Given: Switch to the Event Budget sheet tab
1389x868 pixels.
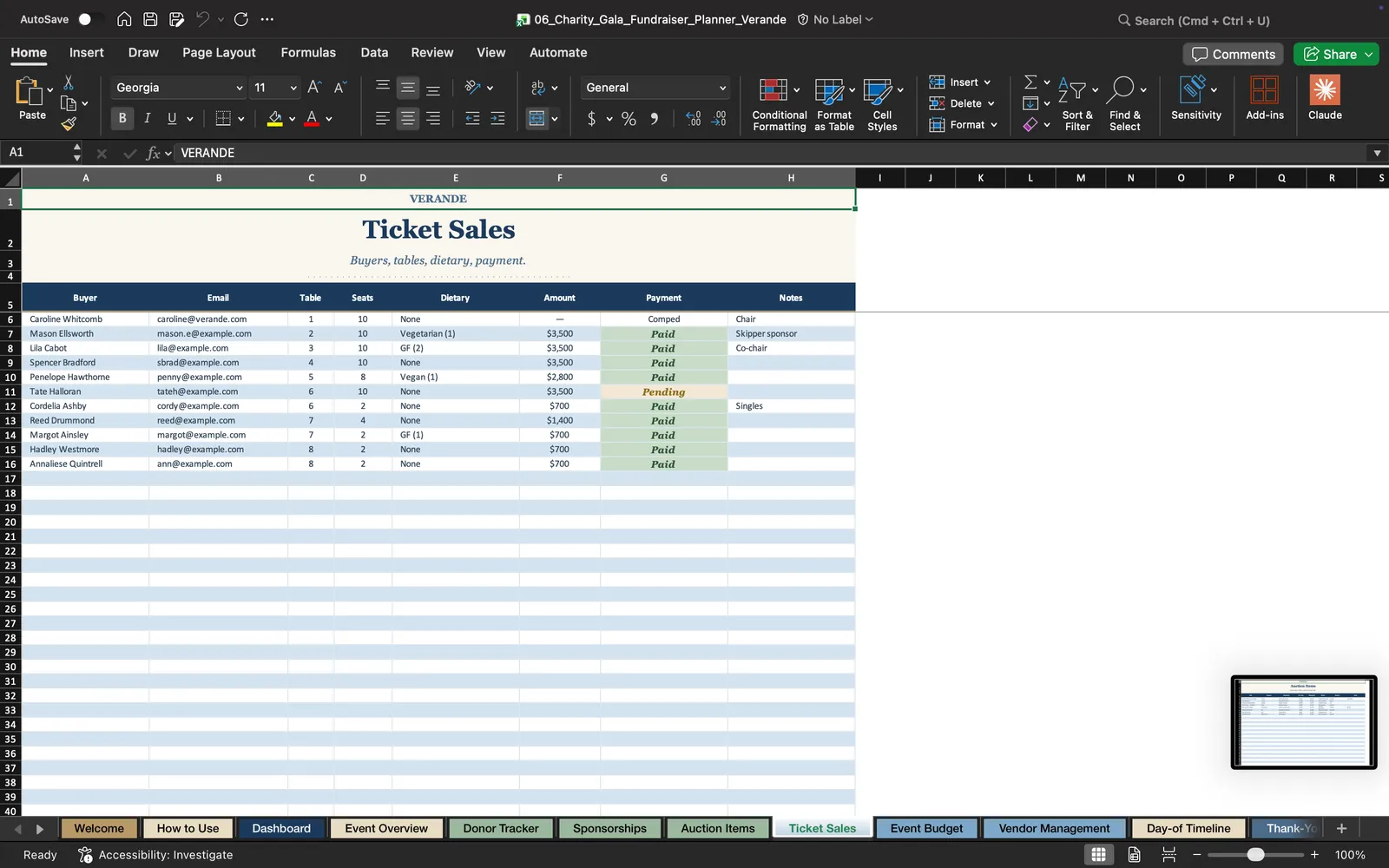Looking at the screenshot, I should [x=926, y=828].
